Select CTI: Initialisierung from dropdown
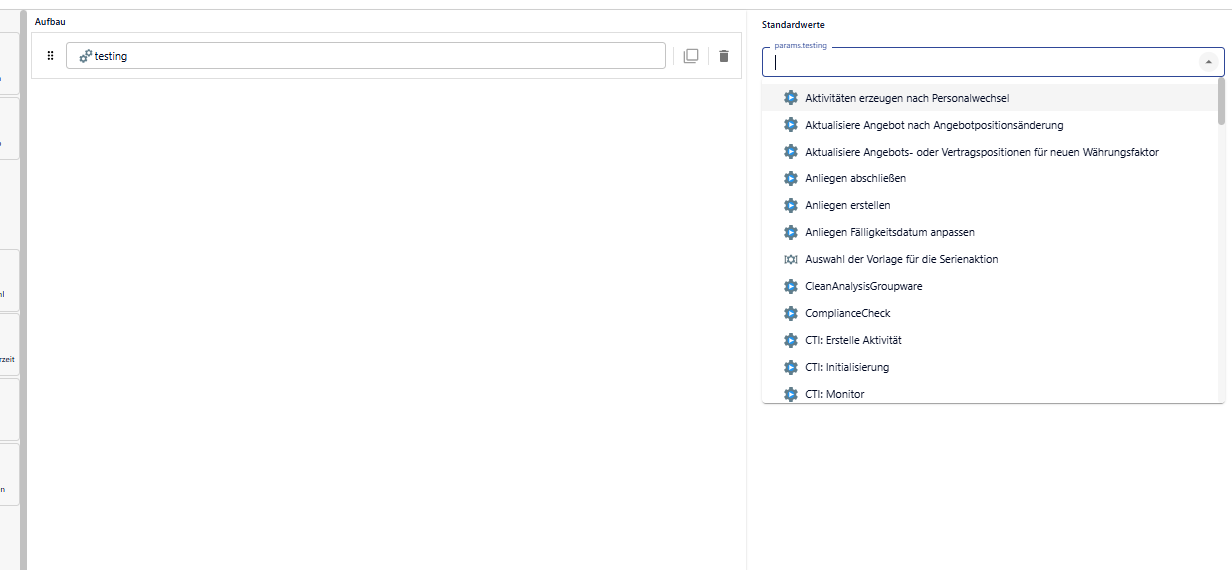Viewport: 1232px width, 570px height. point(846,367)
